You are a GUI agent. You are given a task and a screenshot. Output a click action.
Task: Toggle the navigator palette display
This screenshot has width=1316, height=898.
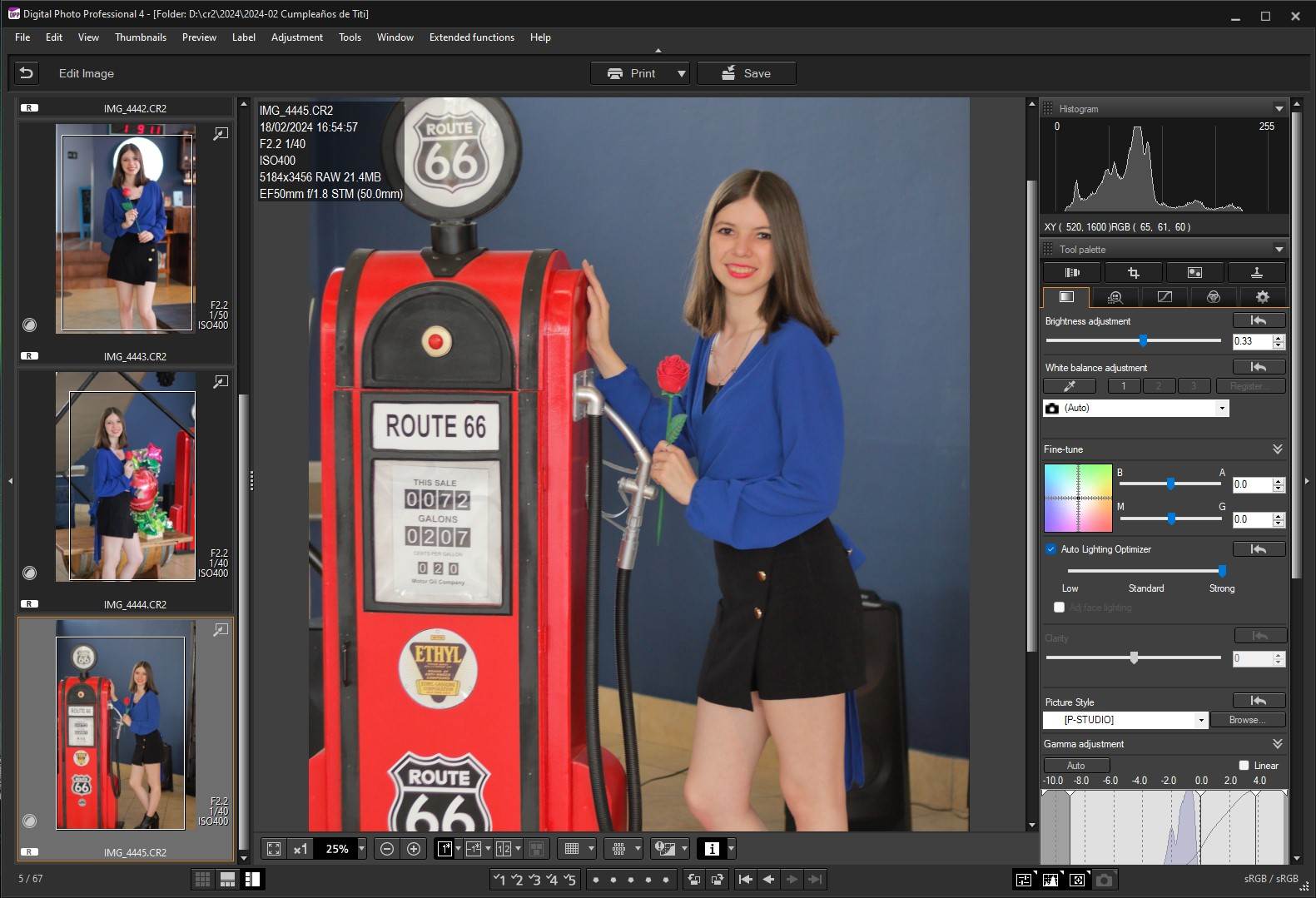1077,879
